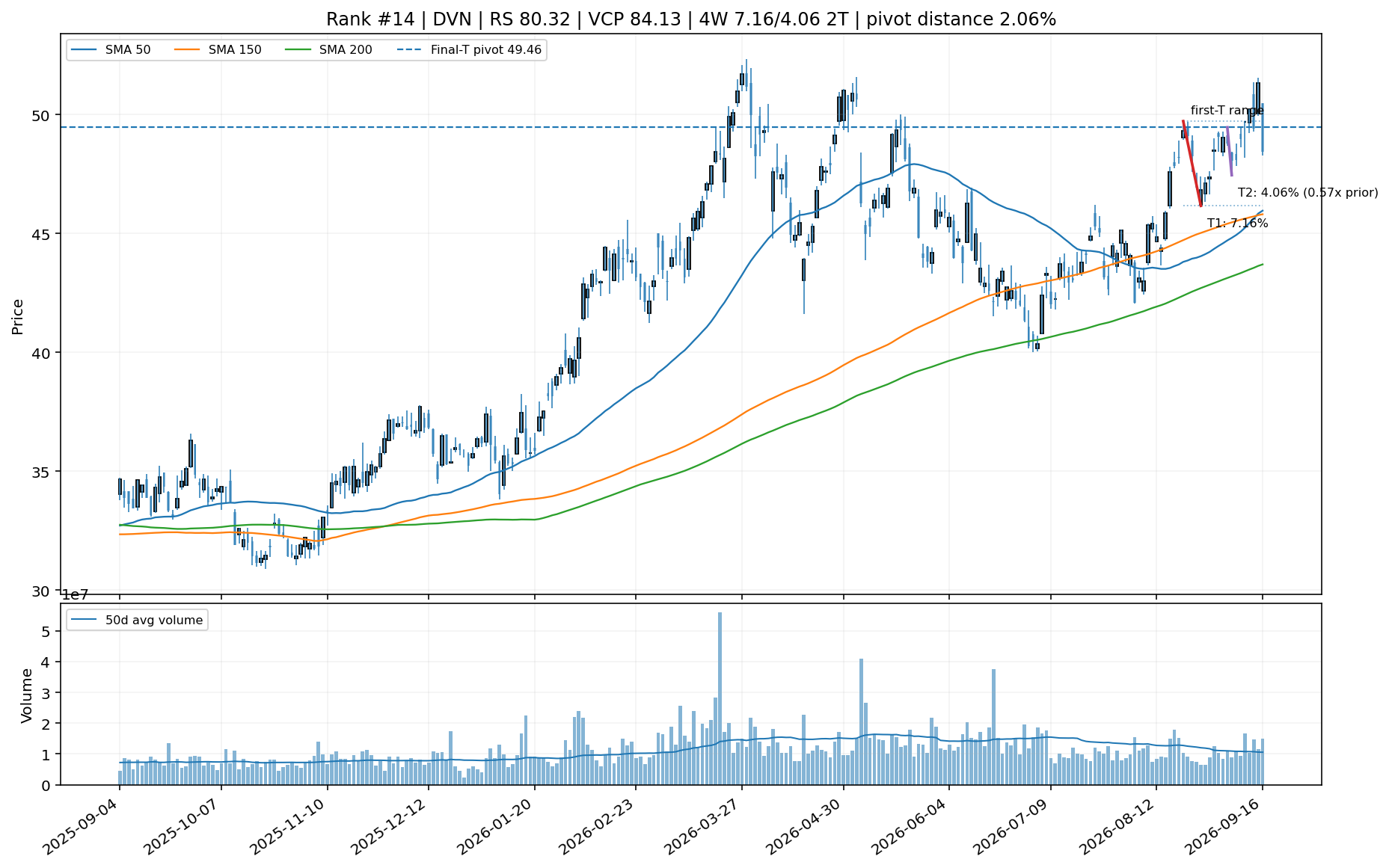The image size is (1389, 868).
Task: Click the 'SMA 200' legend entry
Action: 328,50
